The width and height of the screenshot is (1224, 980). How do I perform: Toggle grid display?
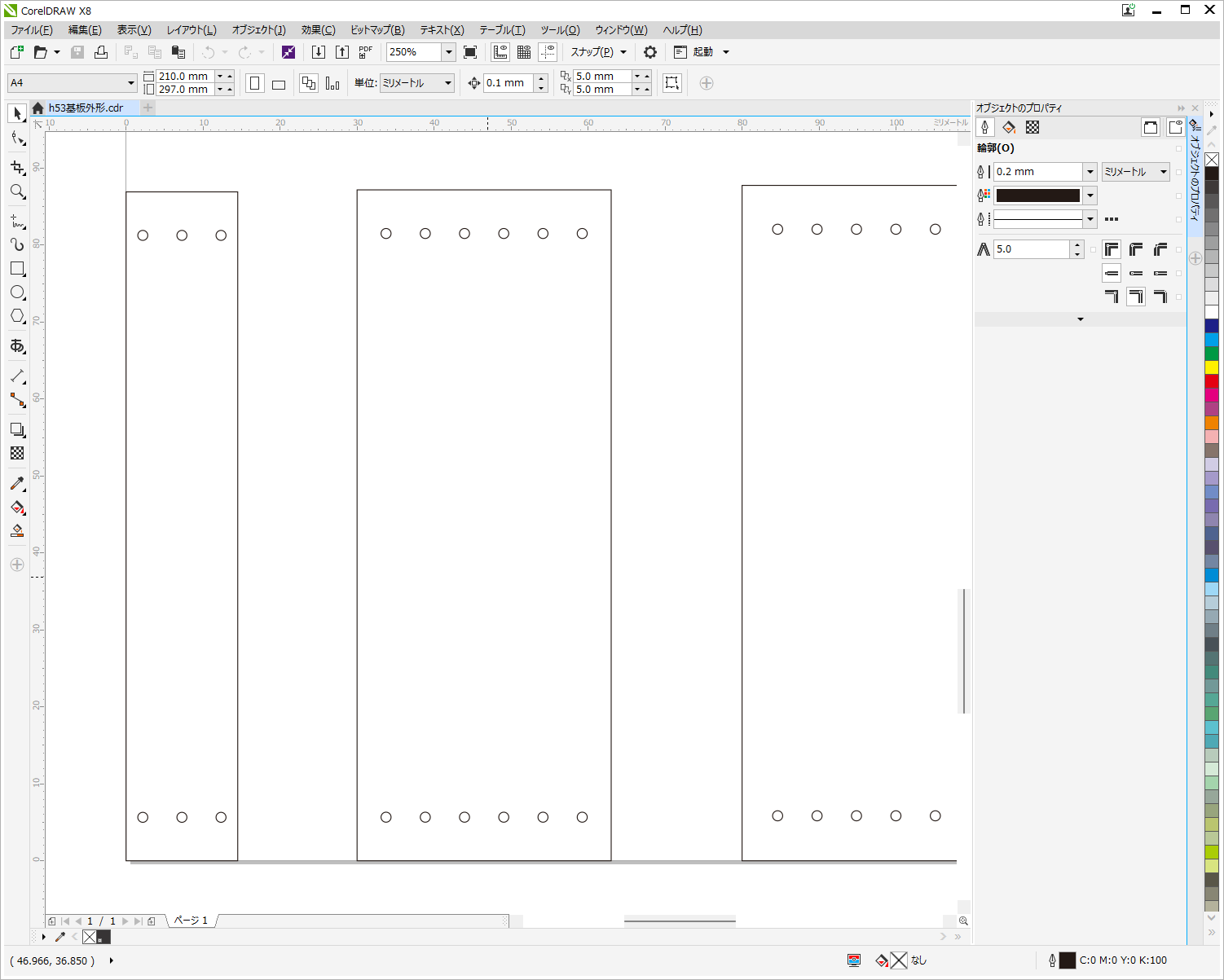pos(524,52)
